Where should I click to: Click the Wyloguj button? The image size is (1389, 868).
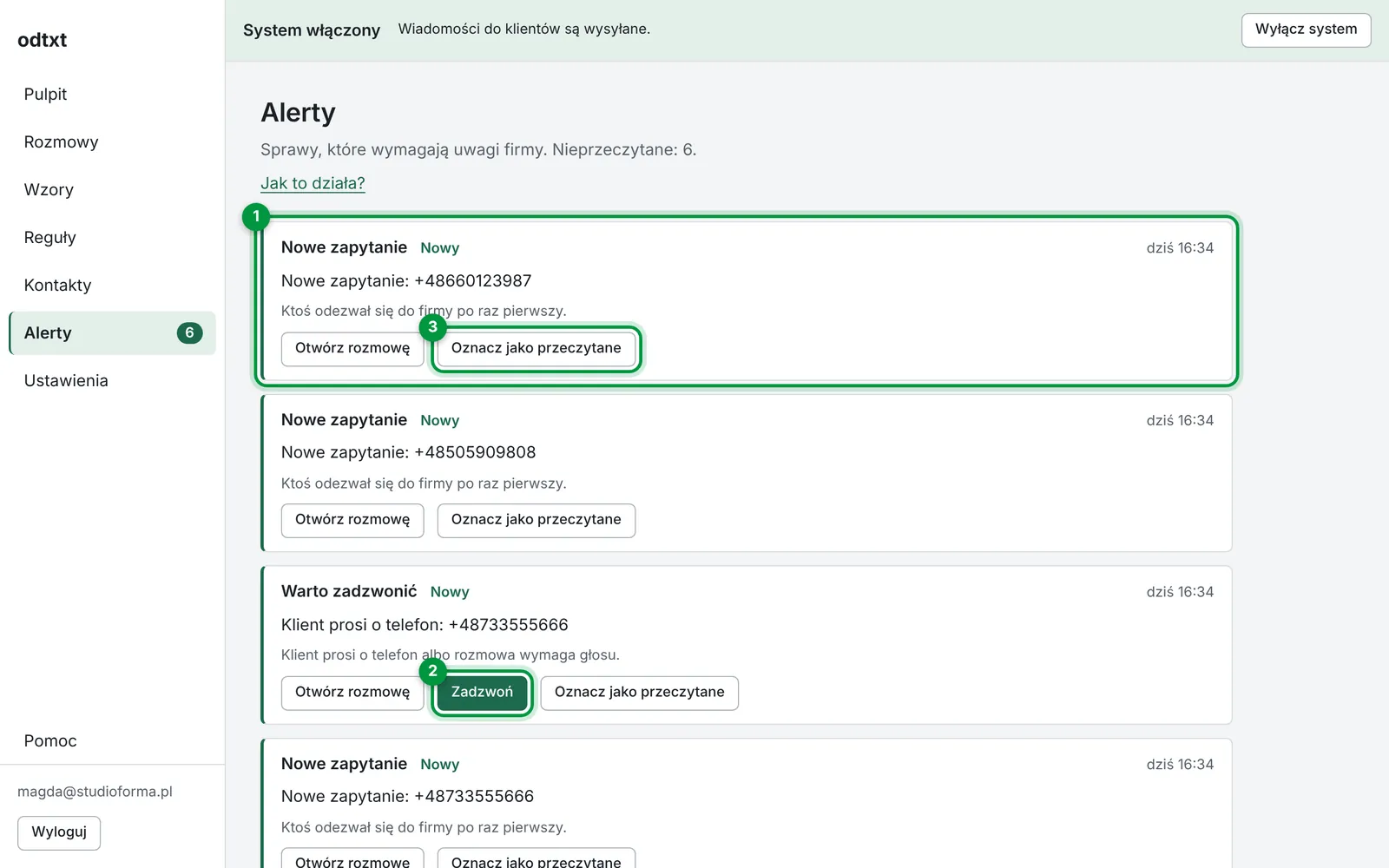(59, 832)
